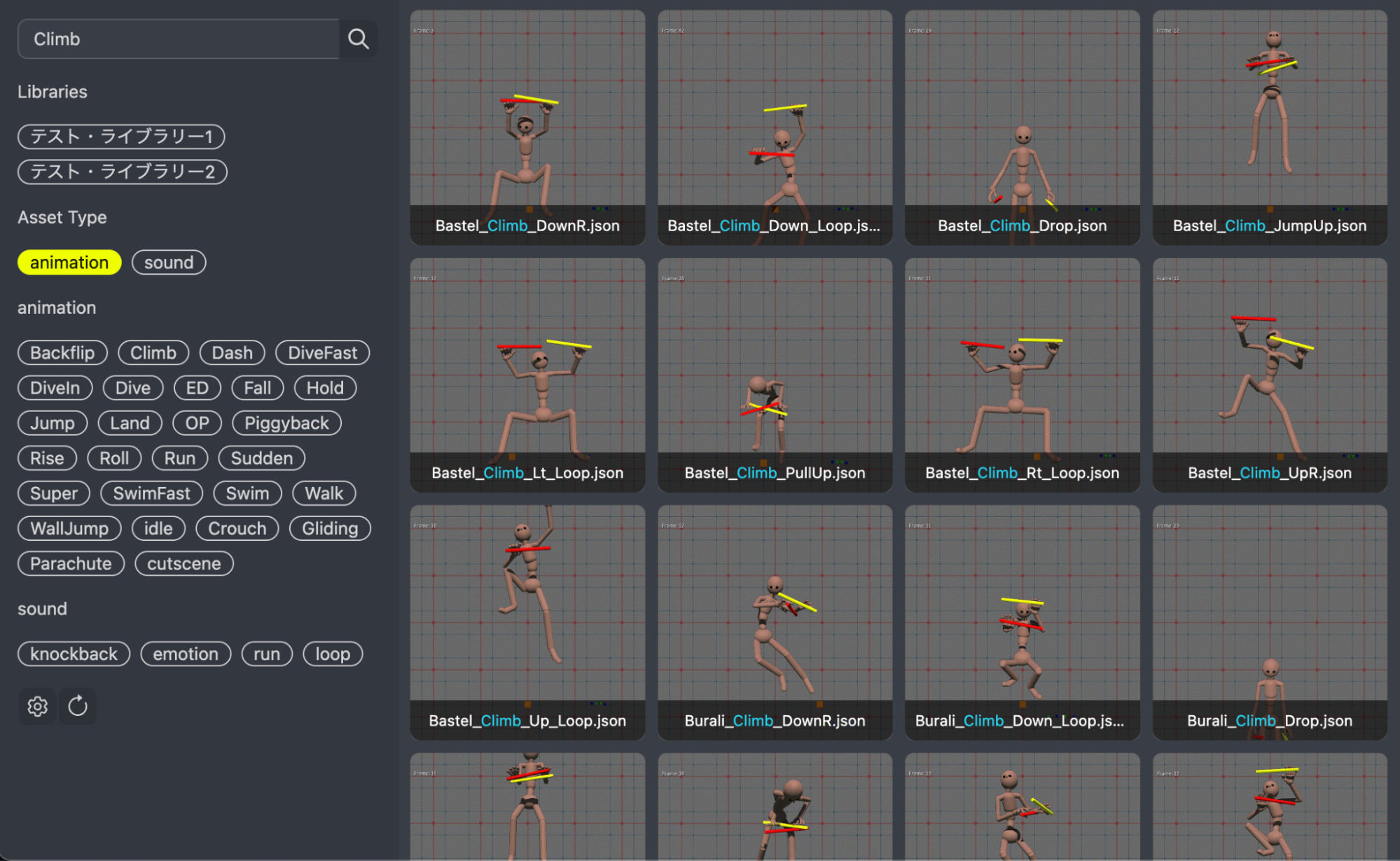The image size is (1400, 861).
Task: Filter by the Run animation tag
Action: [180, 457]
